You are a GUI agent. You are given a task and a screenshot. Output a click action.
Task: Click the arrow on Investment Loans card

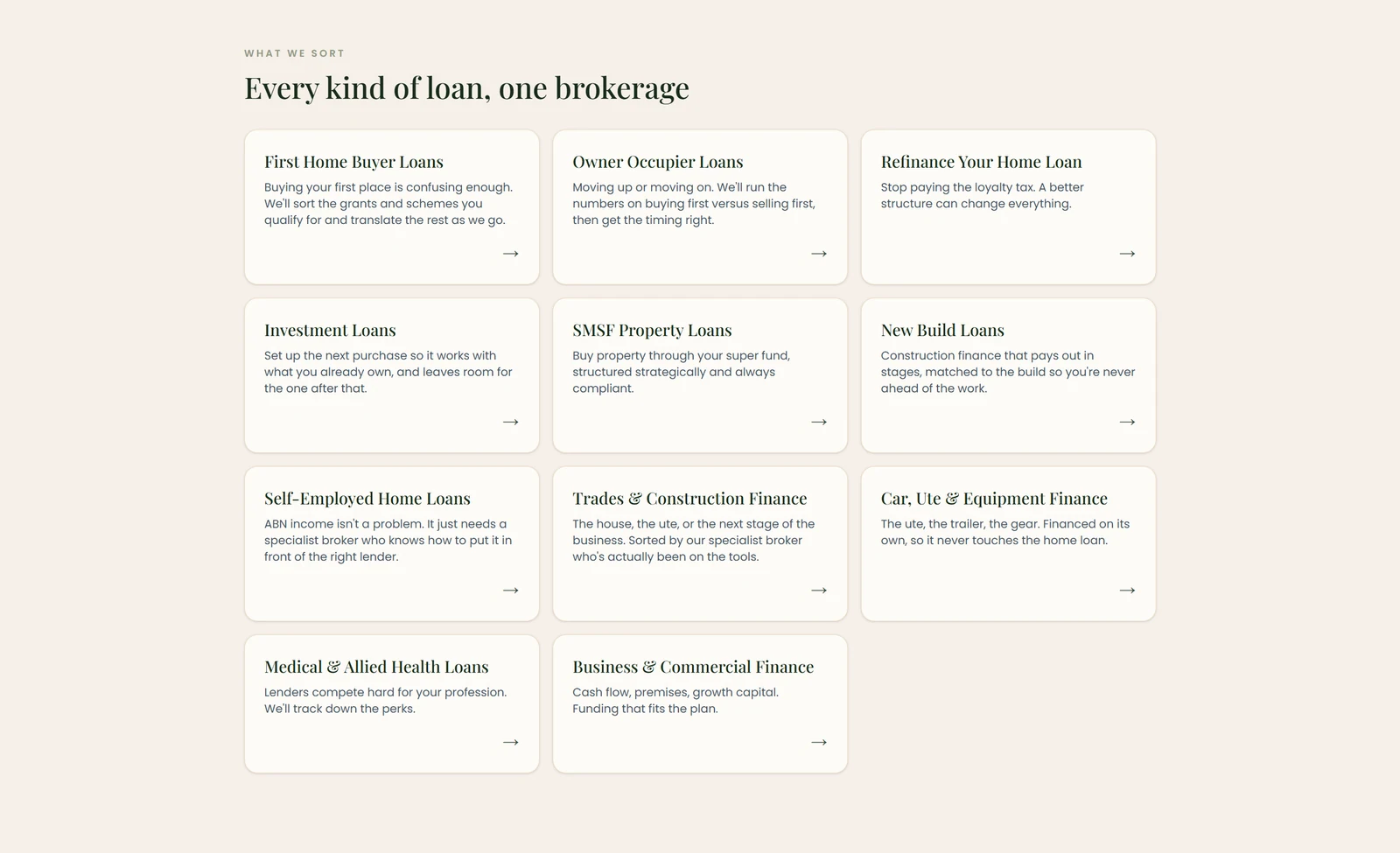tap(511, 422)
